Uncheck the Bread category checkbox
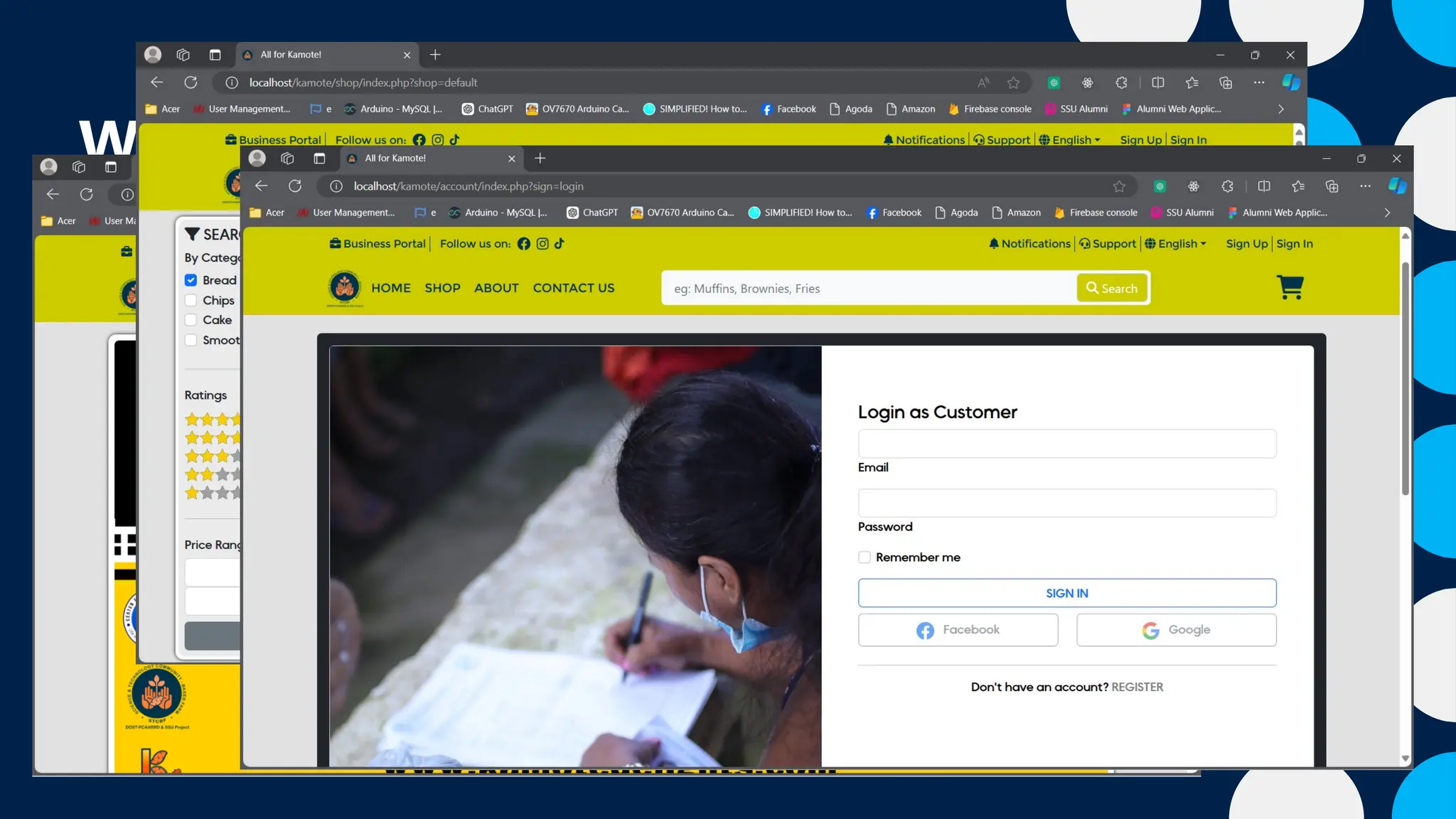Viewport: 1456px width, 819px height. pos(191,280)
